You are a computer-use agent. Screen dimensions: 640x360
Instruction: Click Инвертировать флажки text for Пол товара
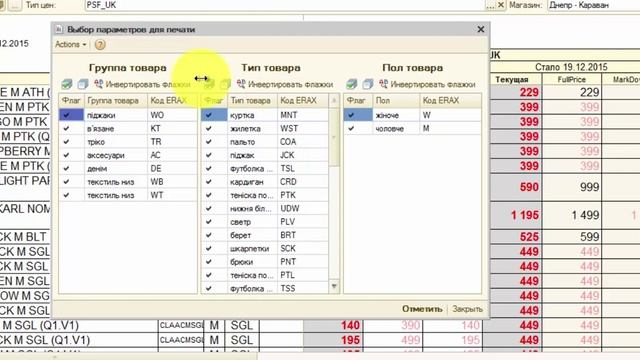pyautogui.click(x=433, y=84)
